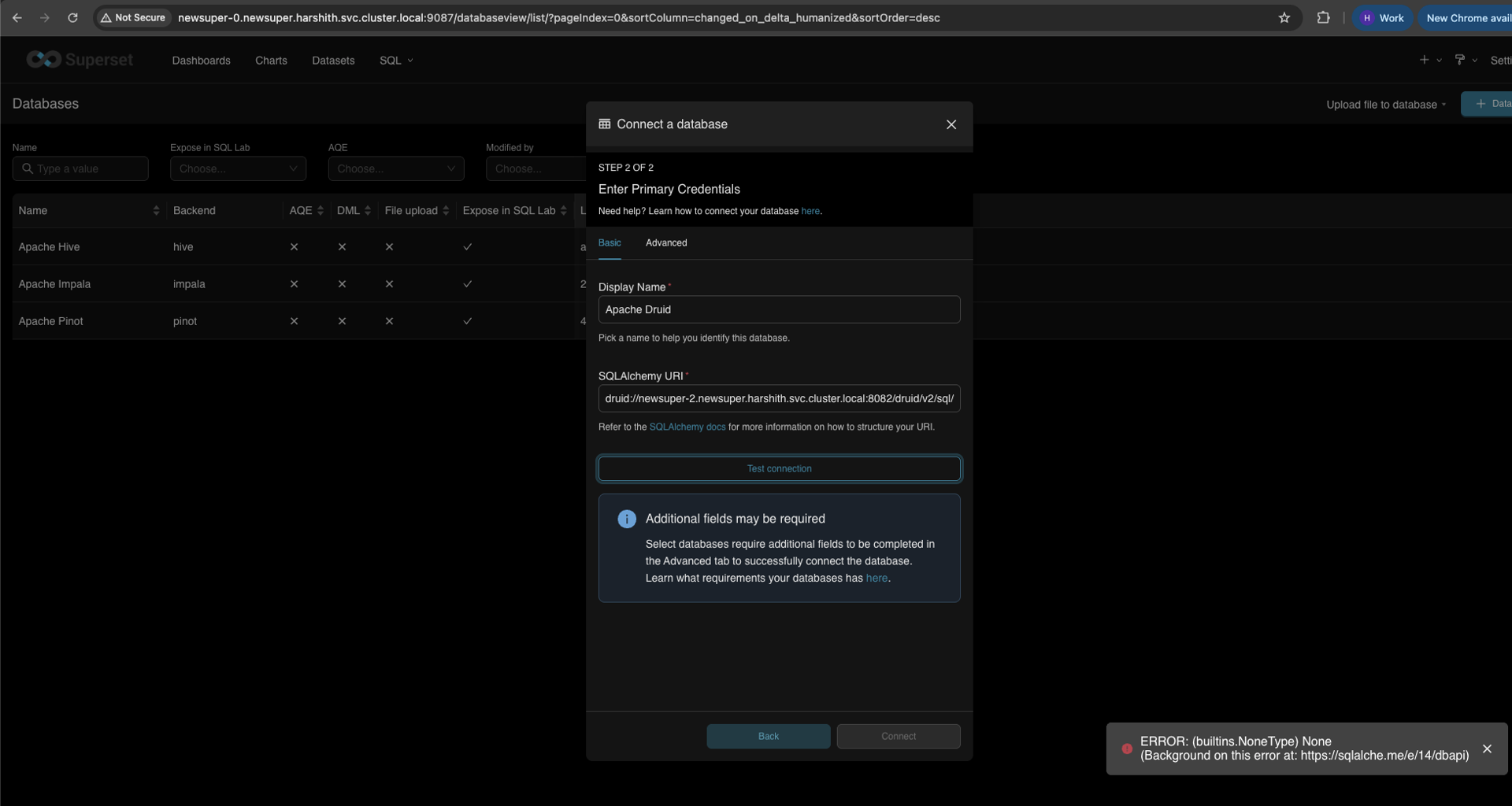
Task: Open 'here' link for connection help
Action: [x=810, y=211]
